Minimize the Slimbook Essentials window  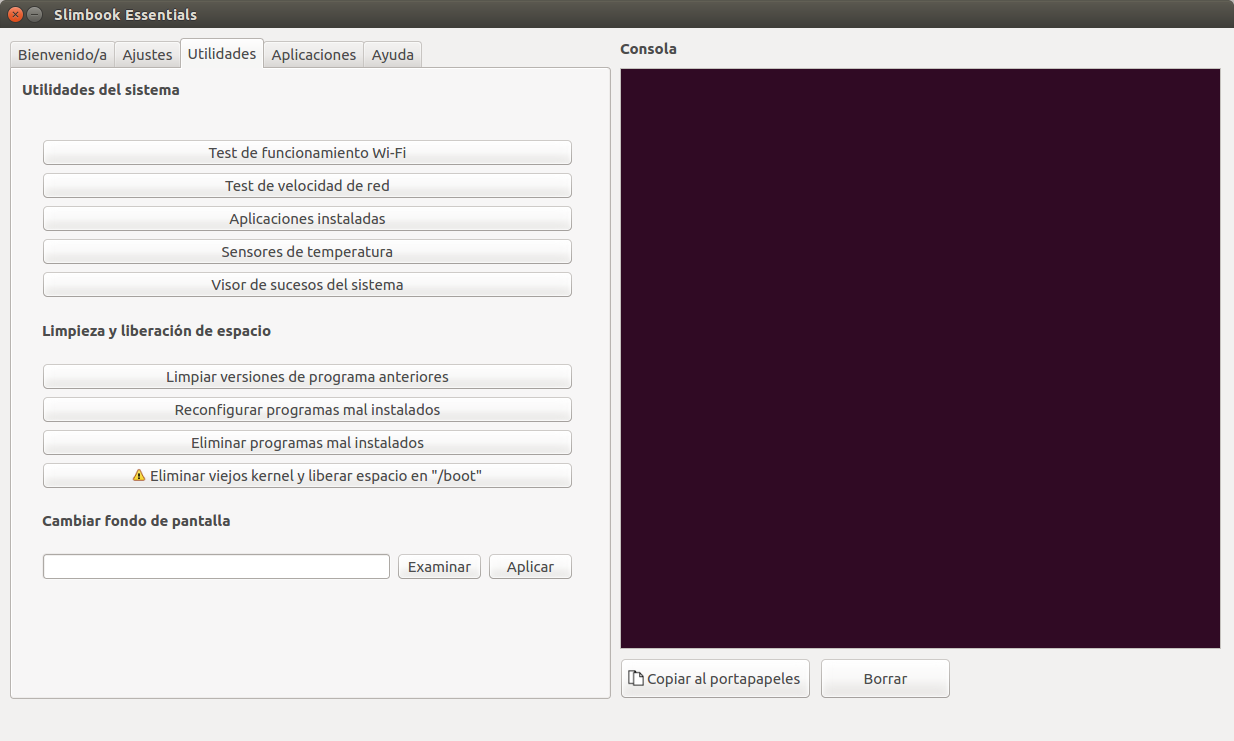35,14
